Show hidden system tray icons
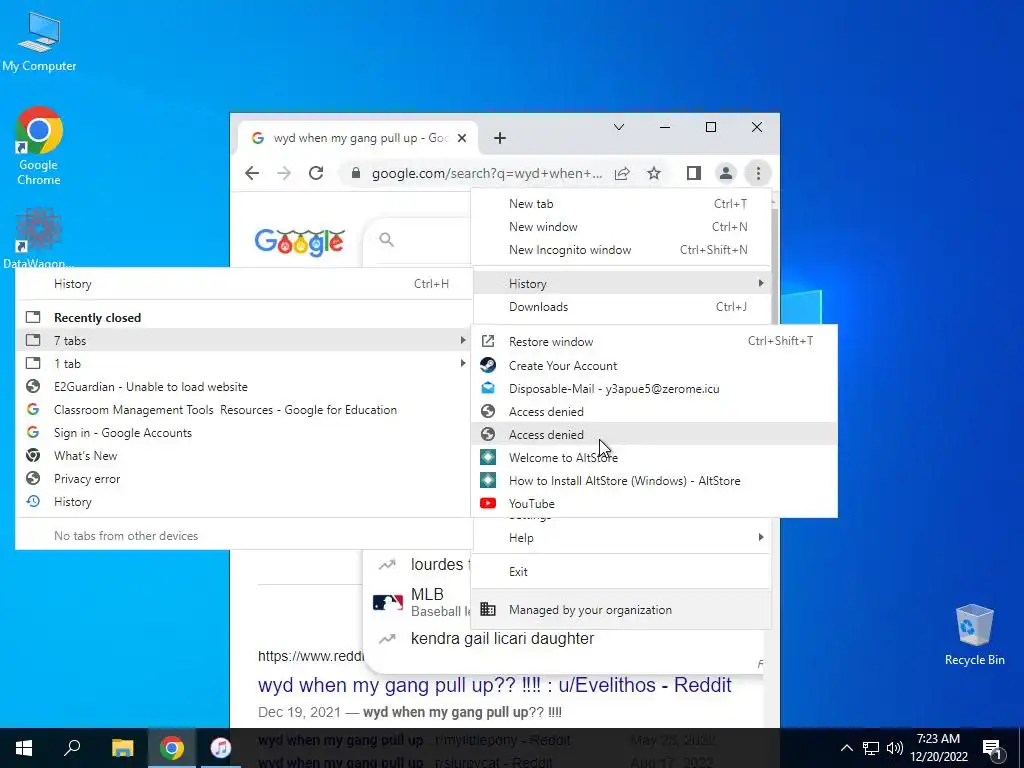Screen dimensions: 1024x768 (846, 748)
